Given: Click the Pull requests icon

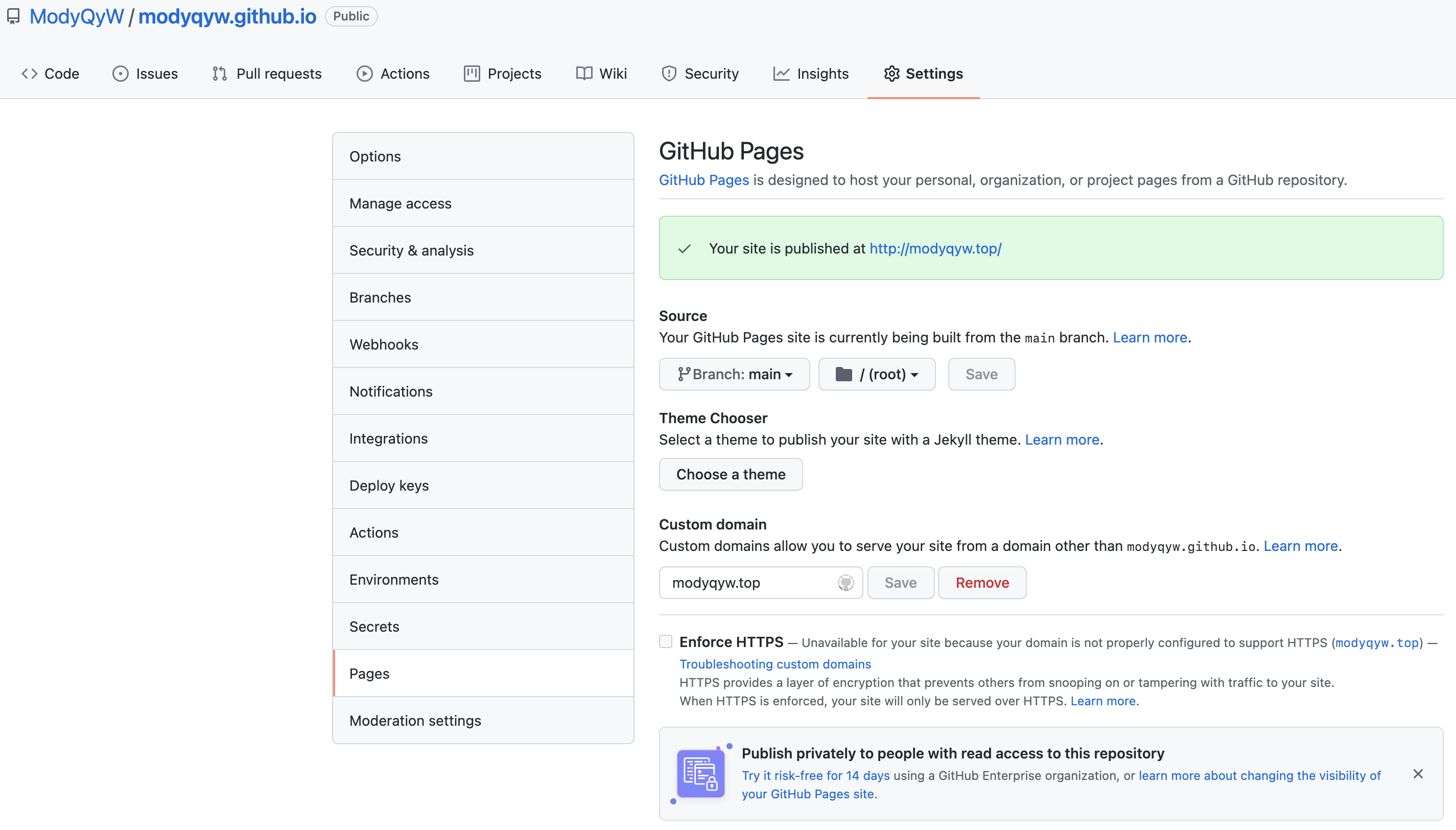Looking at the screenshot, I should click(x=218, y=73).
